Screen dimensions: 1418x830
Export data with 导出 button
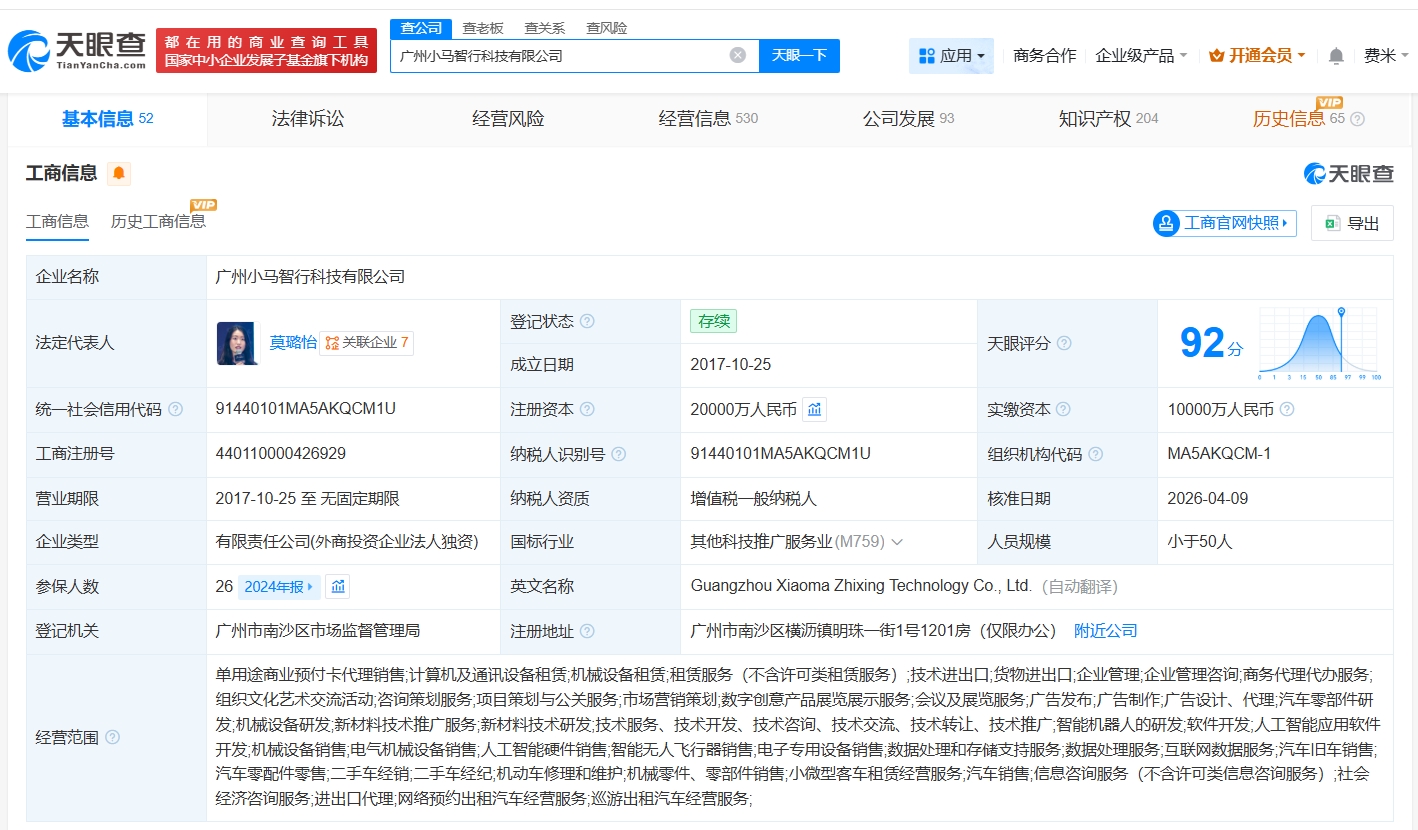(x=1352, y=223)
